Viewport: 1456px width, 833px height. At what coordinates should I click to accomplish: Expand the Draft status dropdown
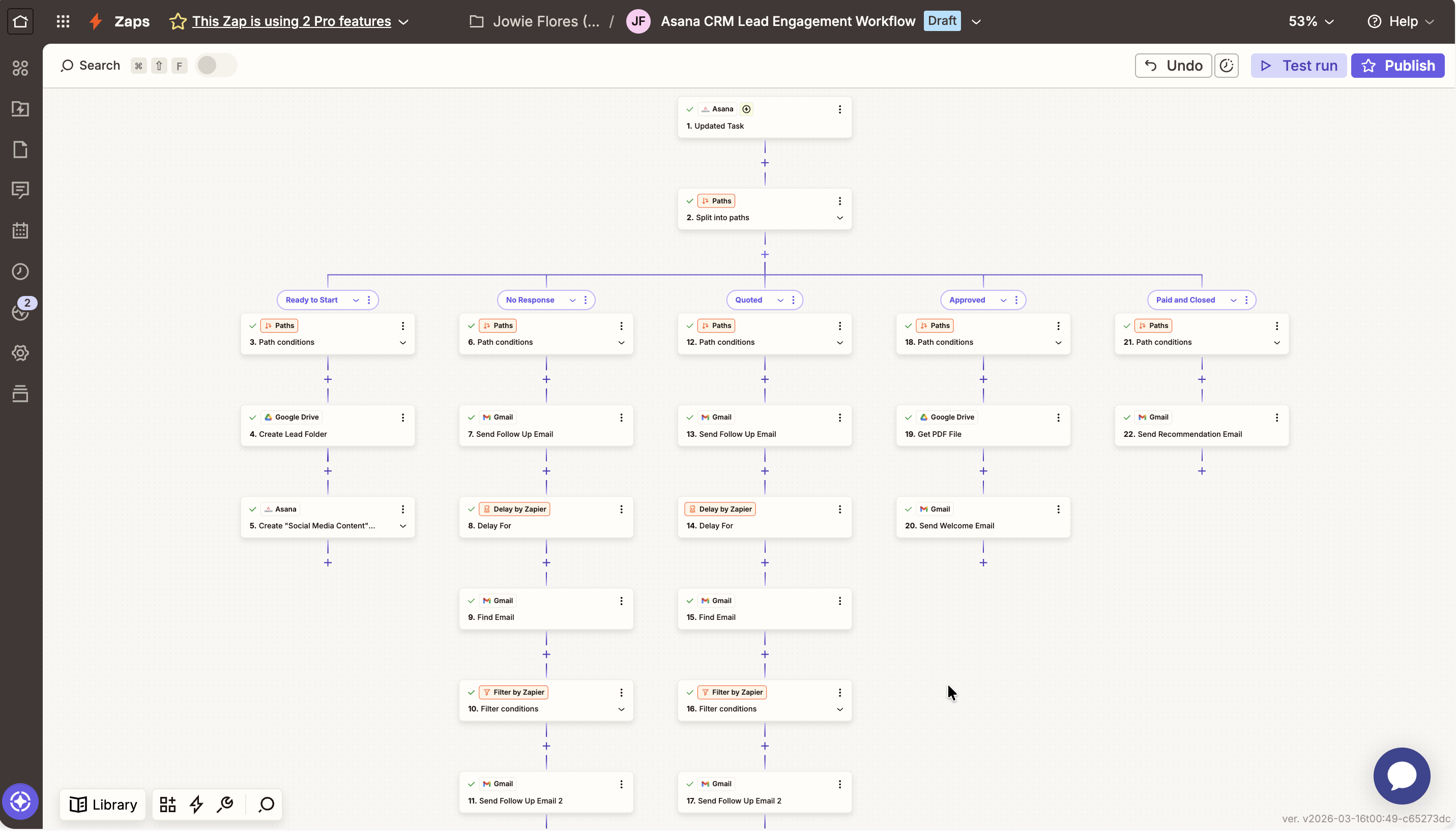[x=977, y=21]
